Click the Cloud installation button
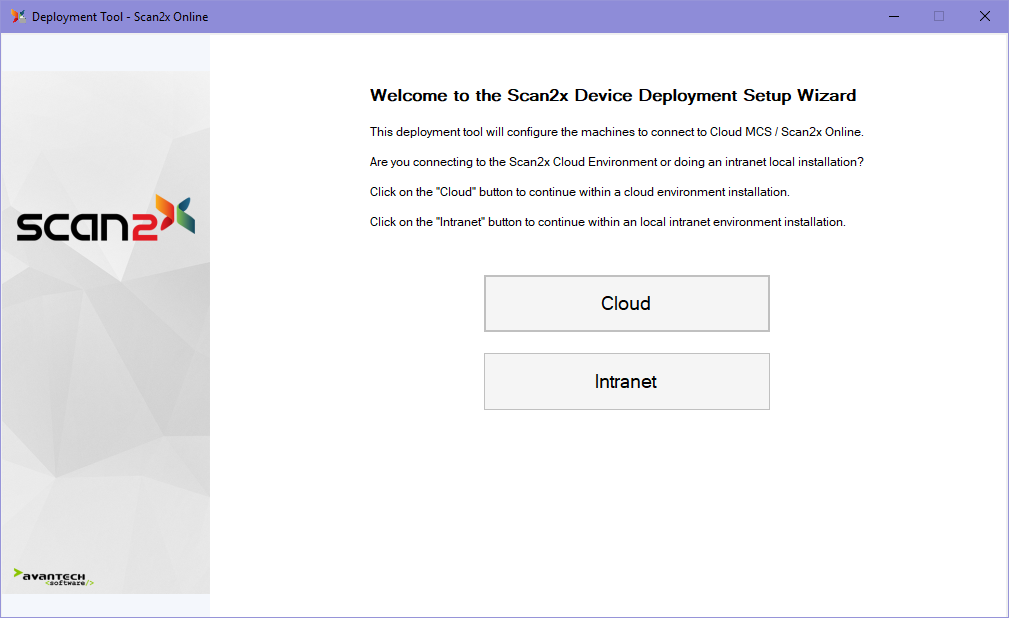The image size is (1009, 618). tap(626, 303)
